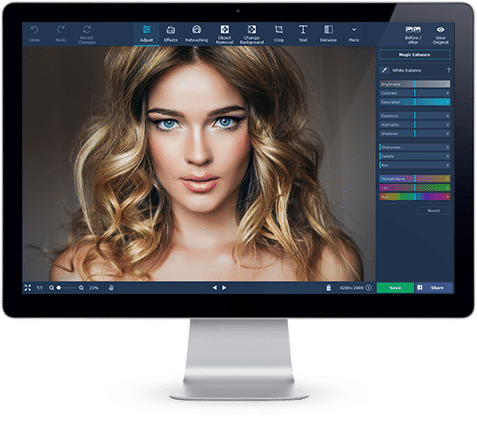This screenshot has width=477, height=423.
Task: Click the fullscreen expand icon
Action: (x=28, y=288)
